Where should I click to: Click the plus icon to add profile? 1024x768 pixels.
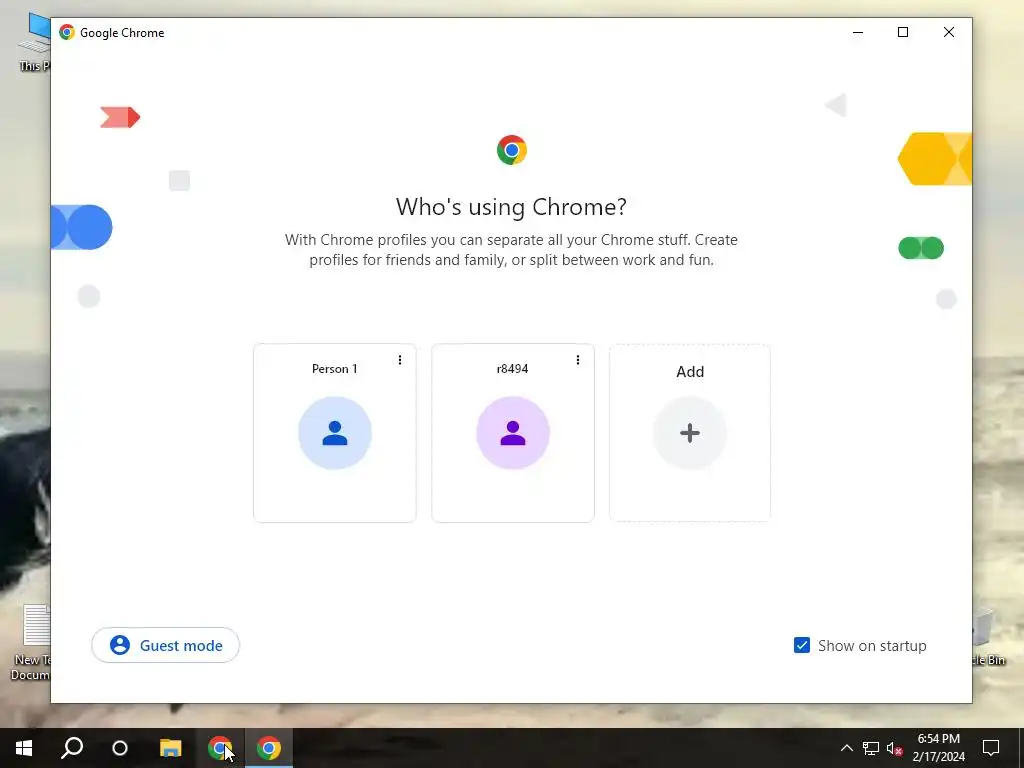click(690, 433)
